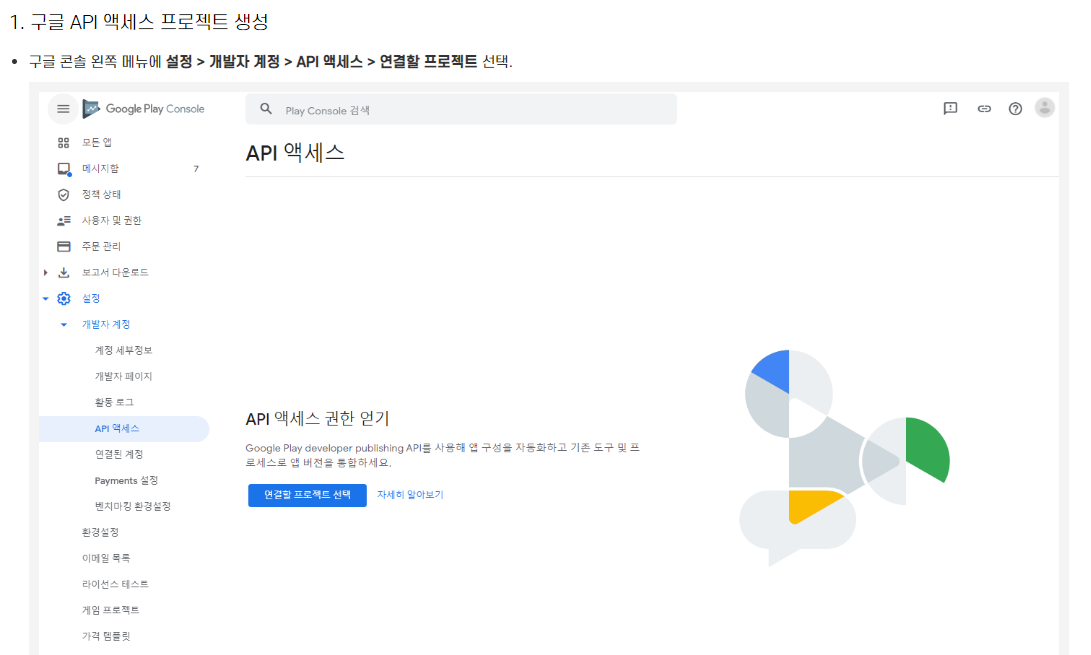This screenshot has height=655, width=1091.
Task: Collapse the 설정 section arrow
Action: [45, 299]
